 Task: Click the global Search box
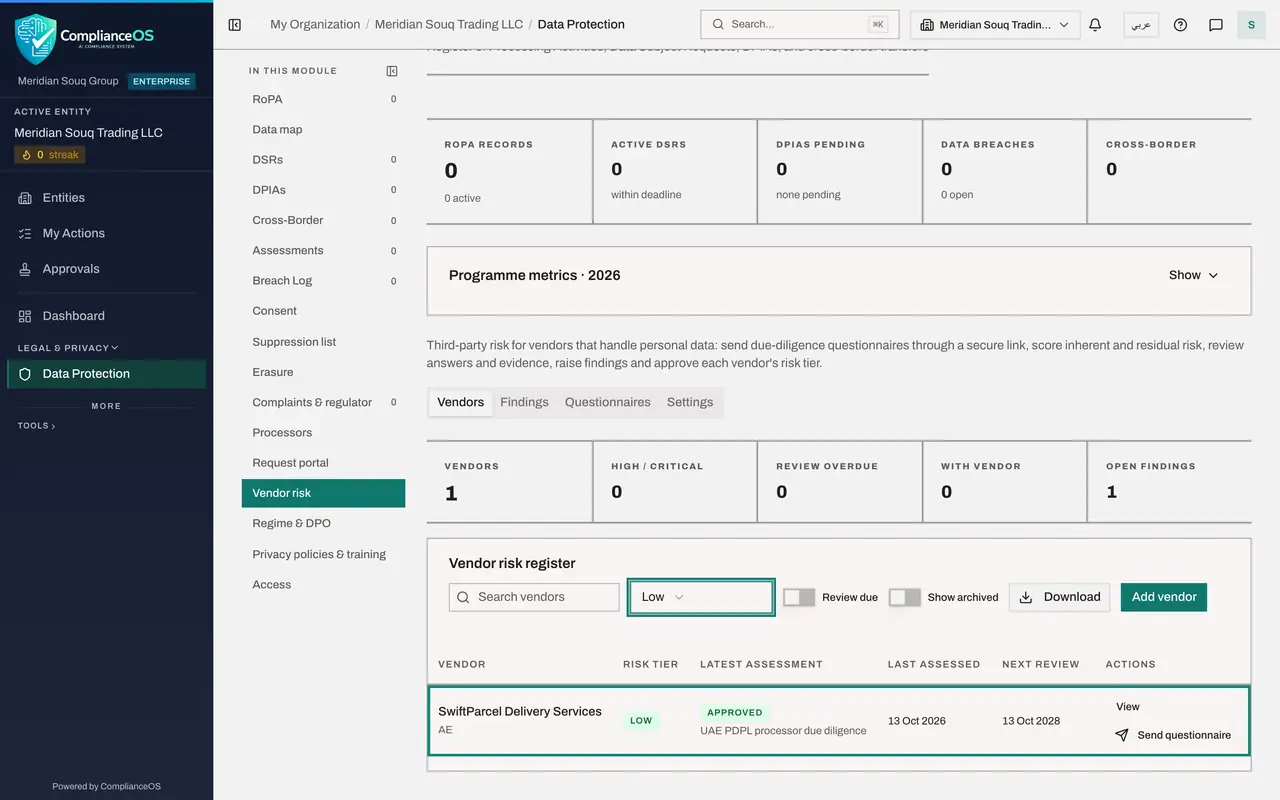point(800,25)
